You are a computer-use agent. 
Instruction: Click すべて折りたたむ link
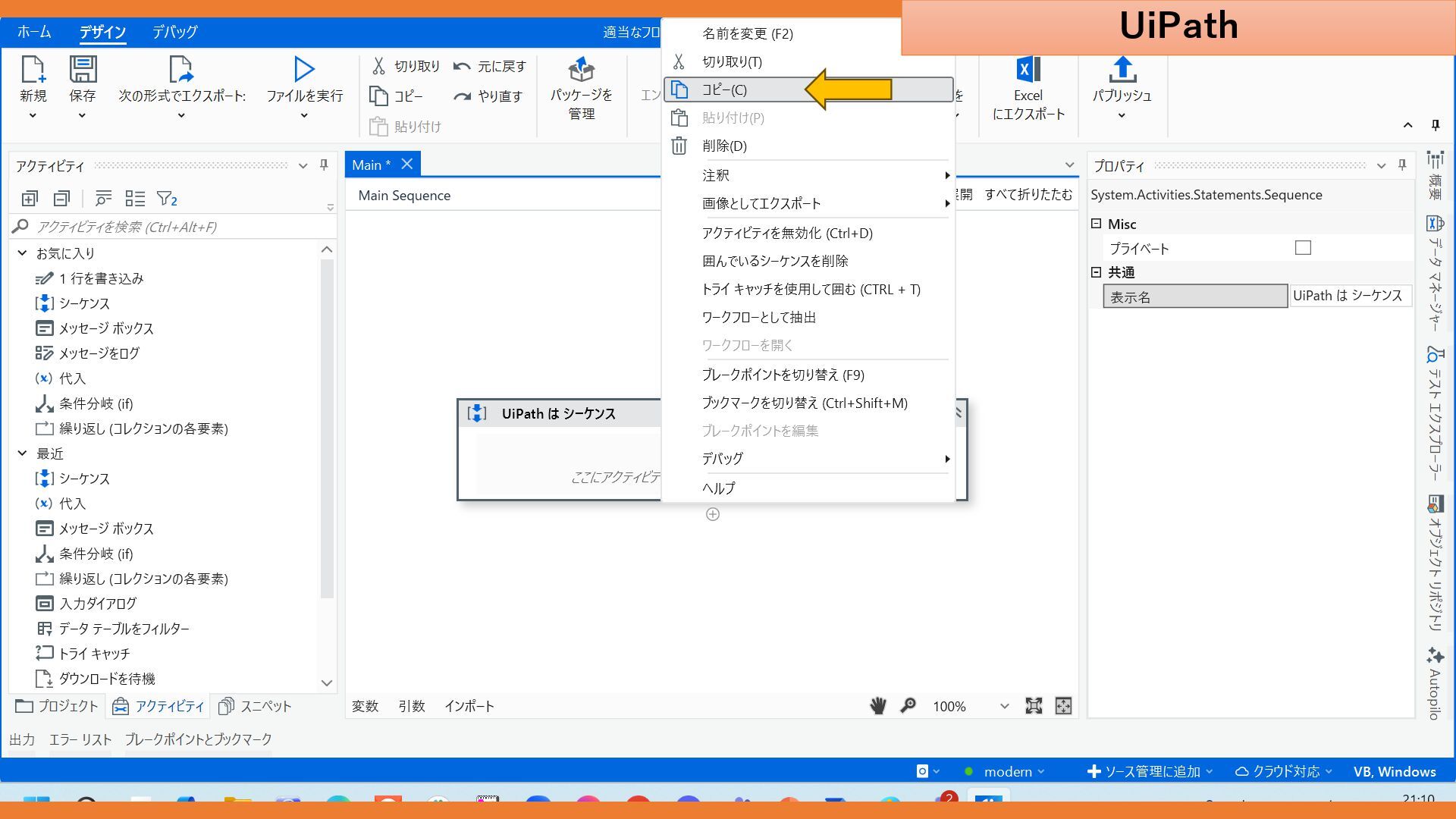pos(1028,195)
